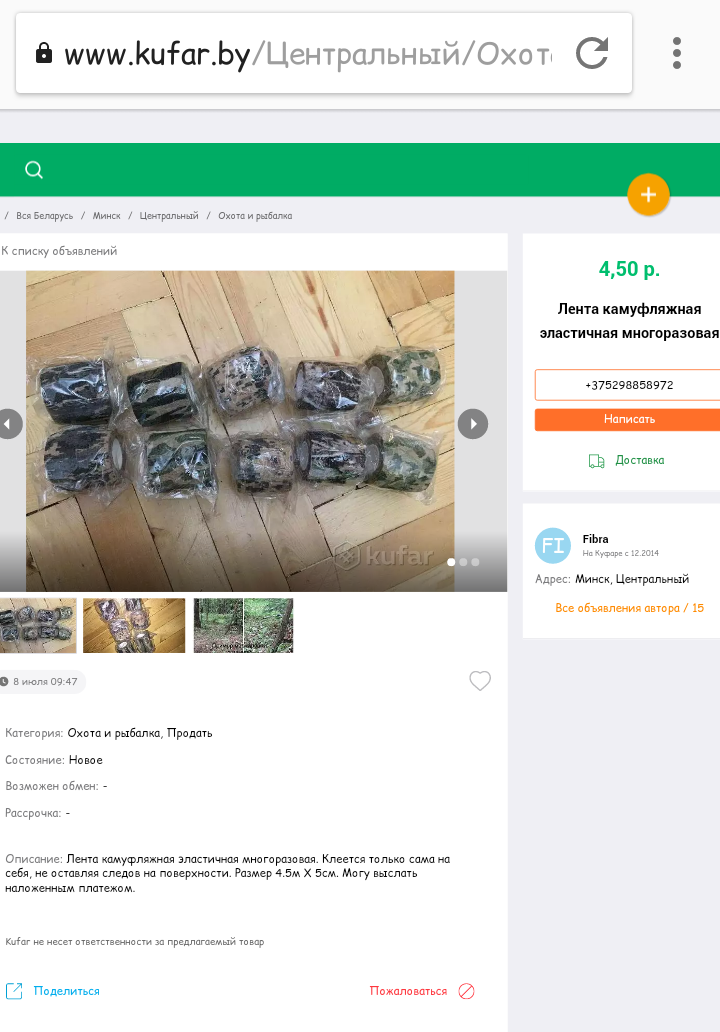Add listing to favorites with heart icon
The width and height of the screenshot is (720, 1032).
point(480,681)
